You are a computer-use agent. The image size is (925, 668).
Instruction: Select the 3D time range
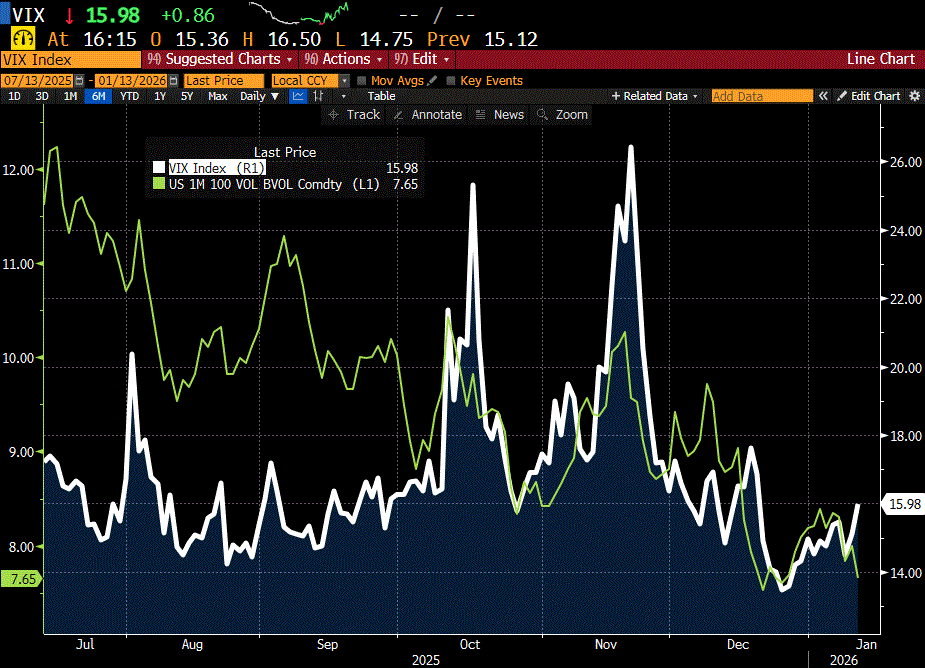(42, 96)
